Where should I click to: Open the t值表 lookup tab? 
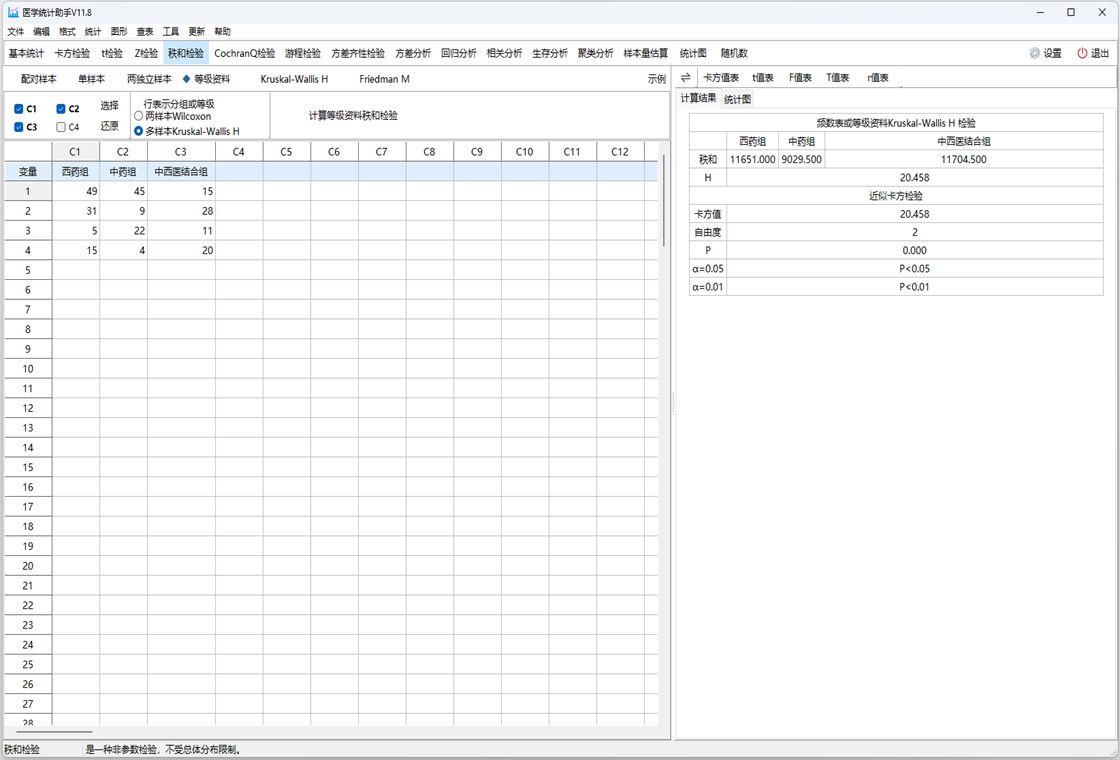point(763,78)
